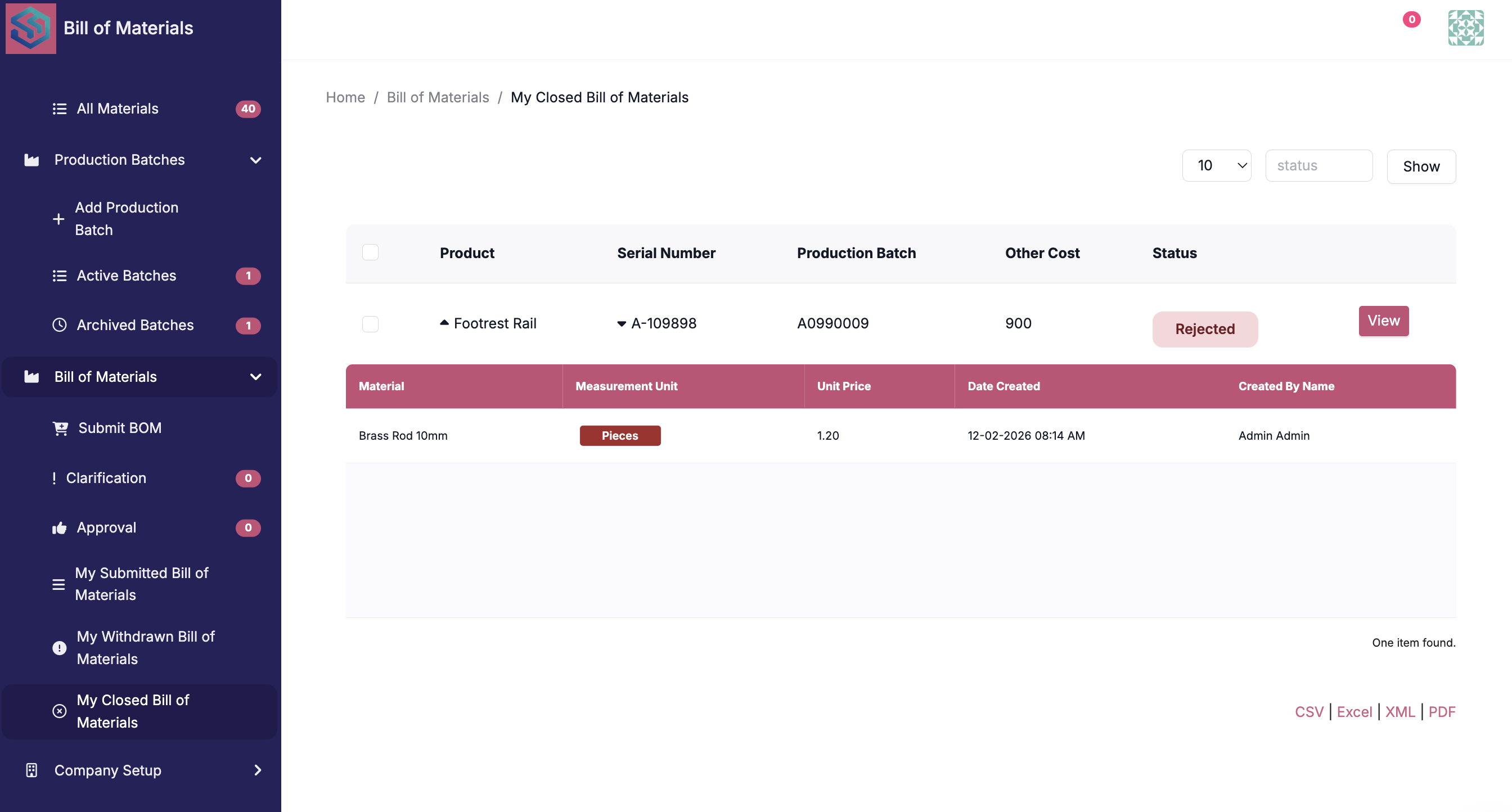Open My Withdrawn Bill of Materials

tap(146, 648)
